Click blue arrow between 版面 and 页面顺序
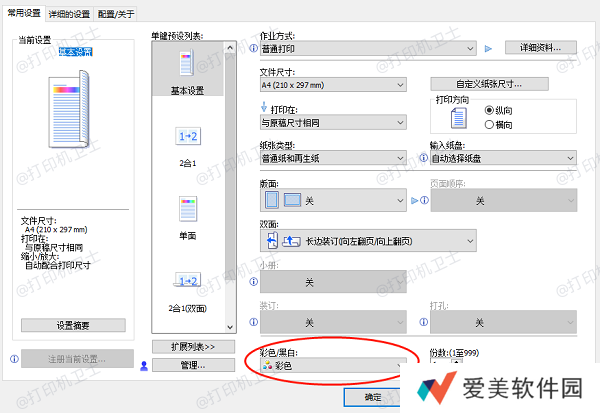The width and height of the screenshot is (600, 413). tap(414, 200)
